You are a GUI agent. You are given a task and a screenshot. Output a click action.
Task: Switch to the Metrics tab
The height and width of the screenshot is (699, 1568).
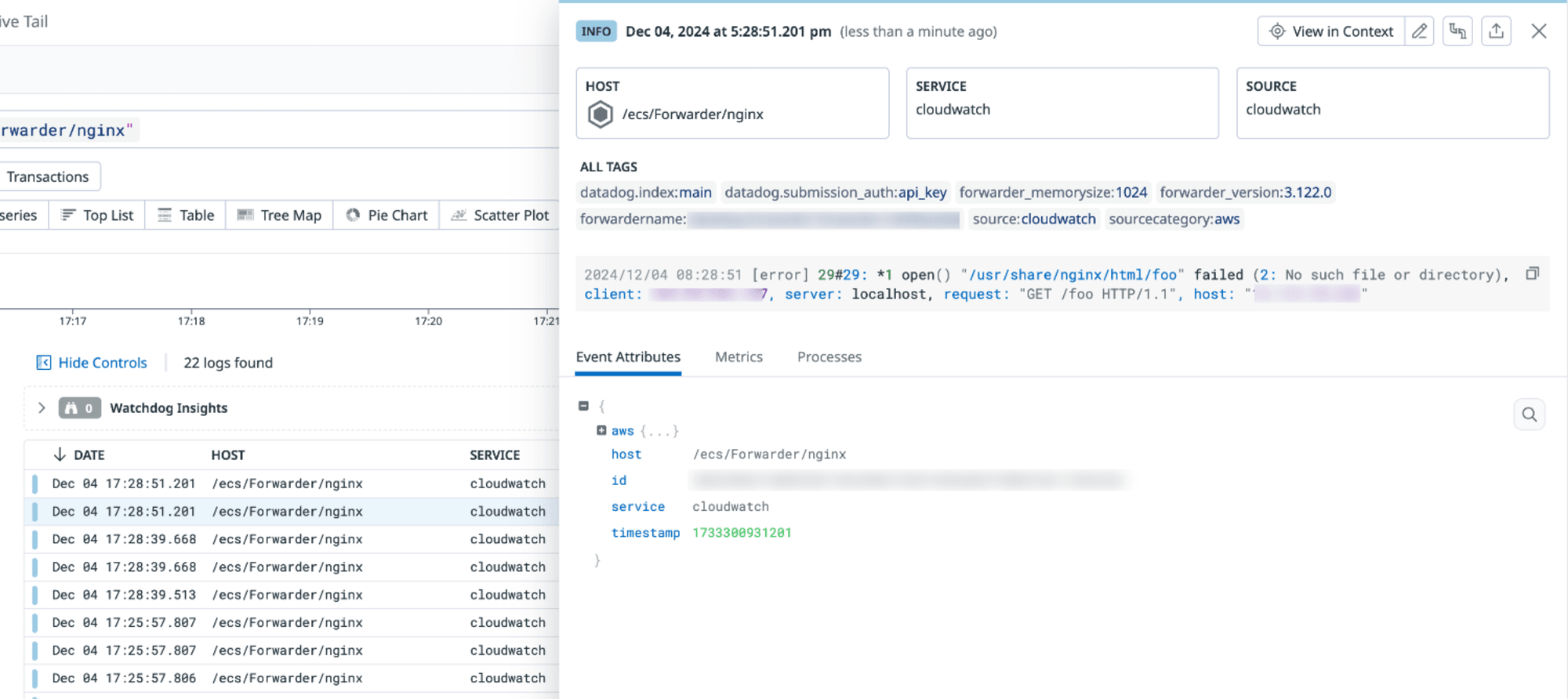click(739, 357)
